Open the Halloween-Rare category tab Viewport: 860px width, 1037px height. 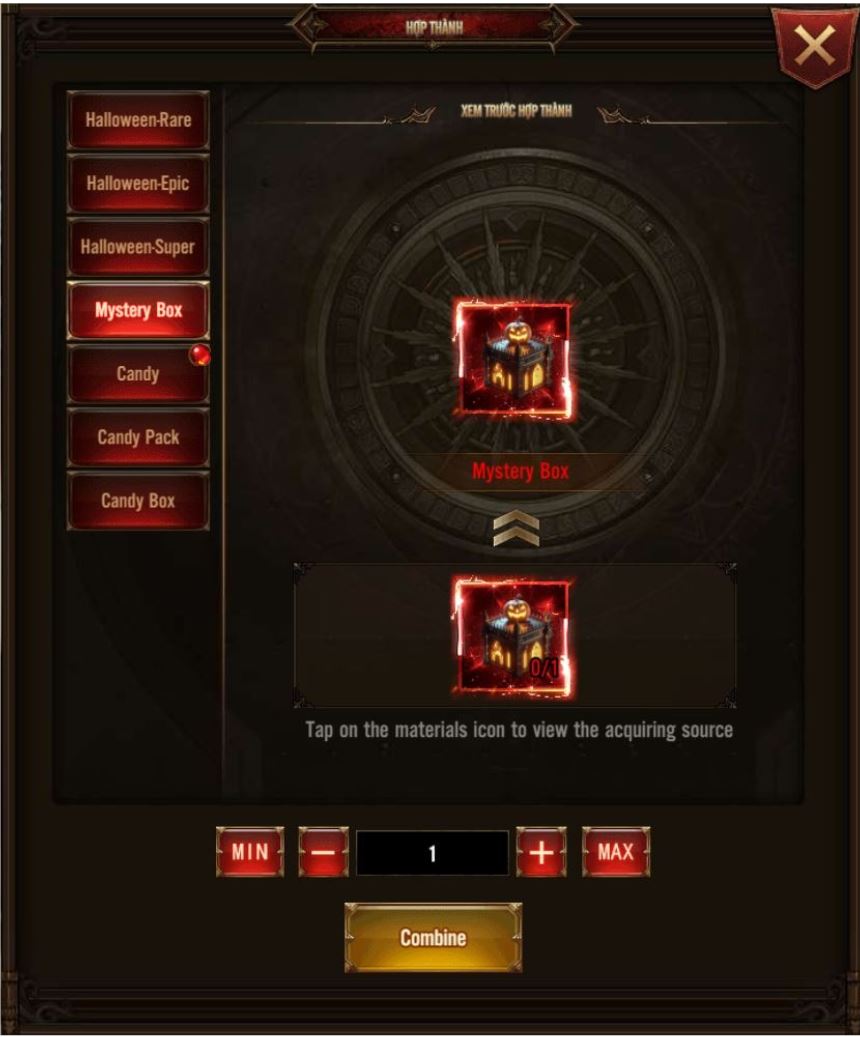pos(138,120)
